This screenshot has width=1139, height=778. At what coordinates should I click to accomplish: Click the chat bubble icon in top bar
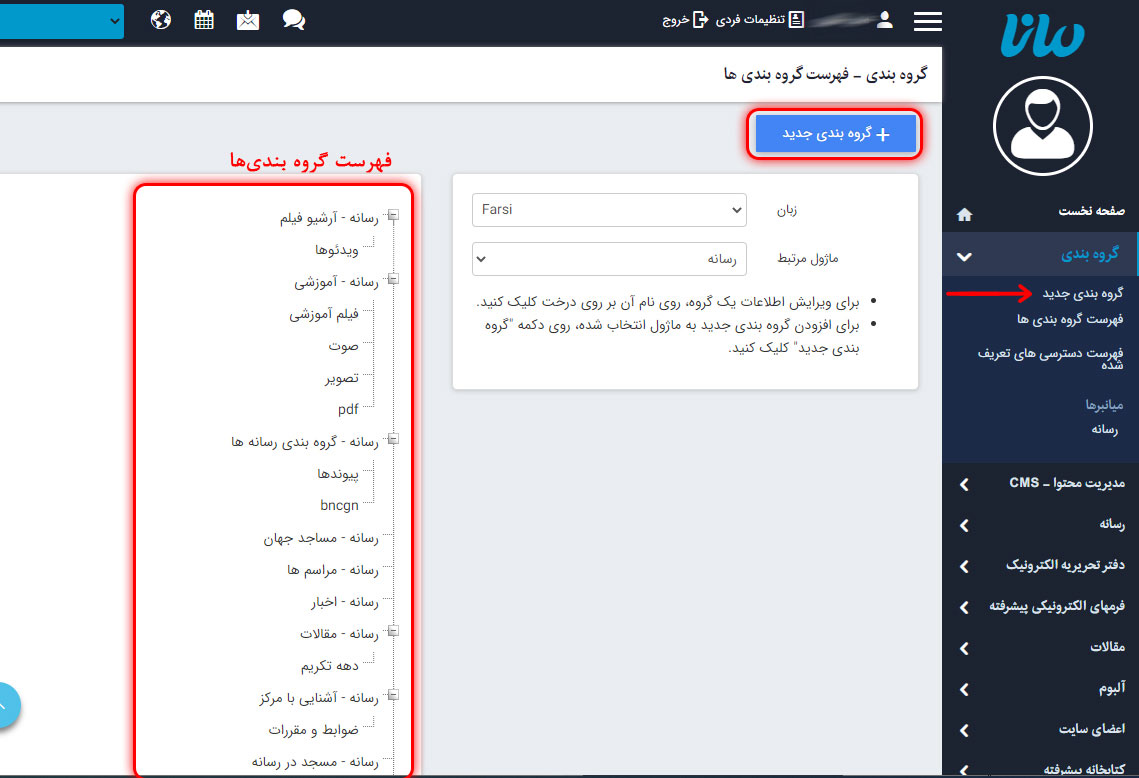[x=293, y=19]
